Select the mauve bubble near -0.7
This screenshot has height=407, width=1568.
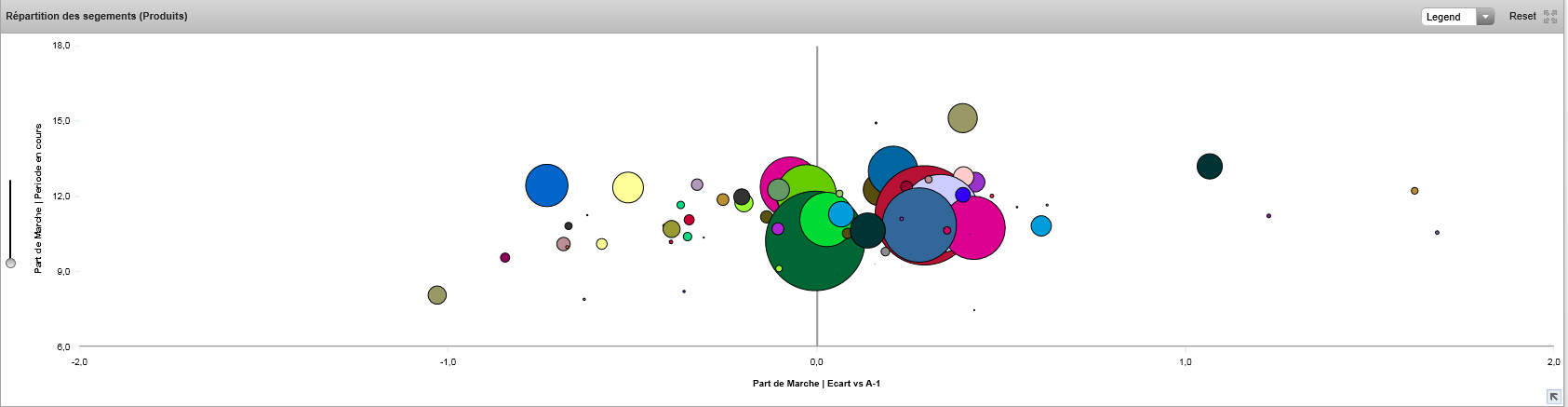coord(563,244)
